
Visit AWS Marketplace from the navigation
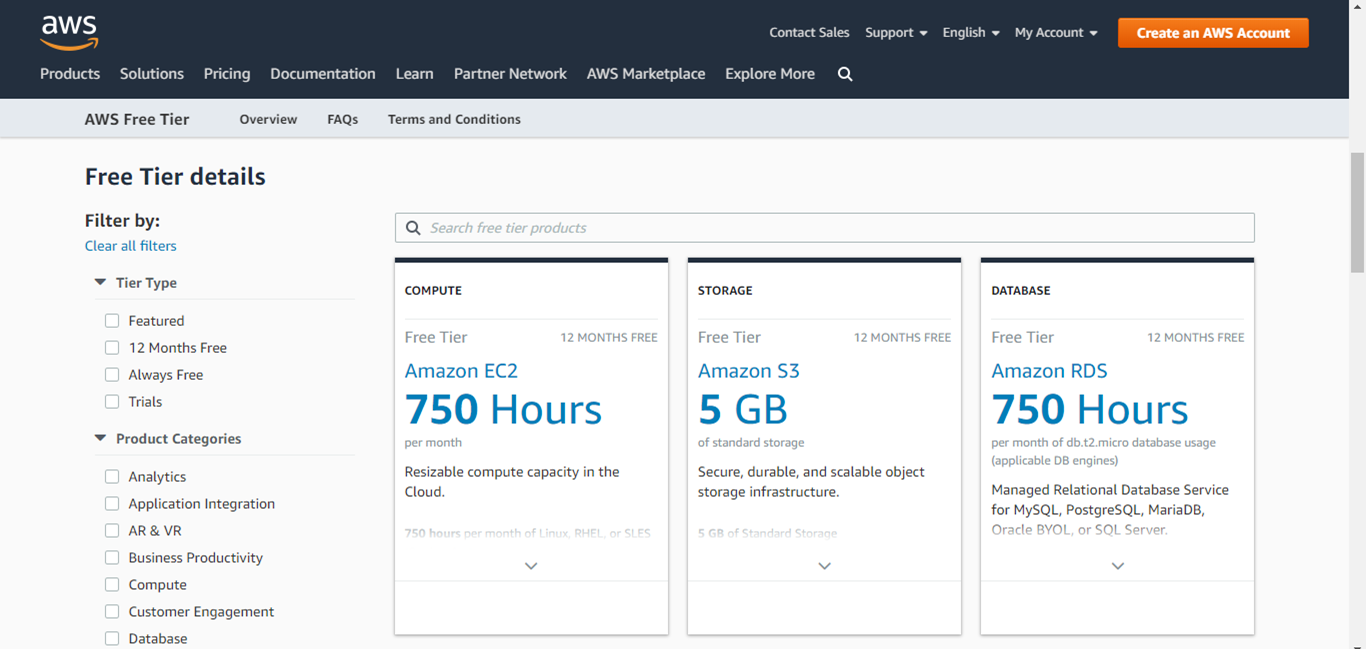(x=646, y=74)
